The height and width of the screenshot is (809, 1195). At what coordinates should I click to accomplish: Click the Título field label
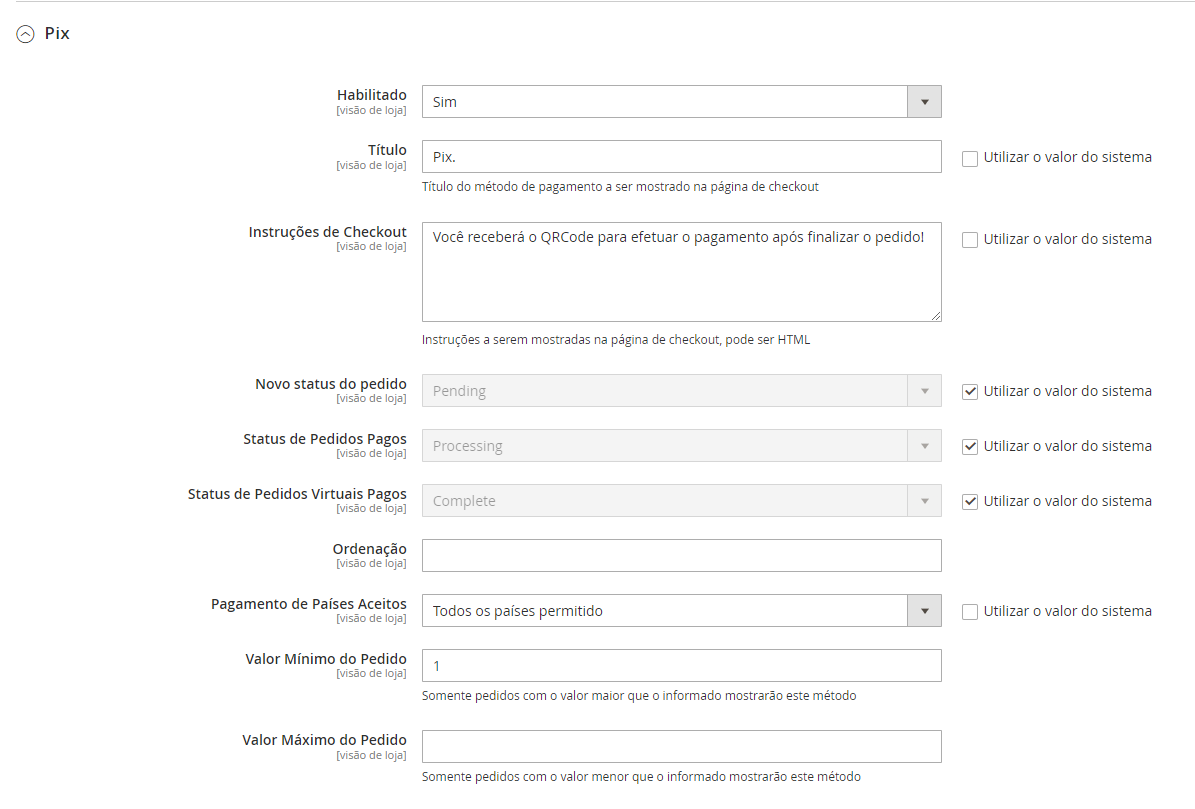[387, 149]
